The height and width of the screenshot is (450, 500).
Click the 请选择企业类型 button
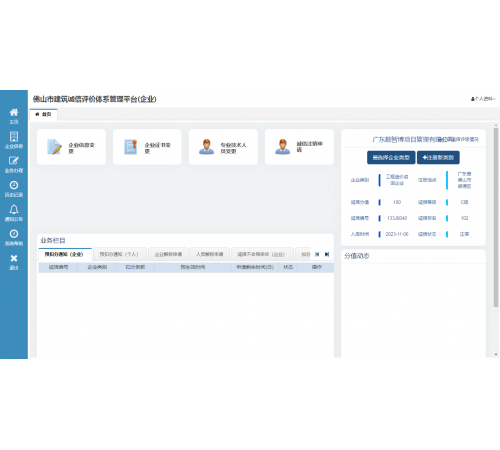pos(391,158)
